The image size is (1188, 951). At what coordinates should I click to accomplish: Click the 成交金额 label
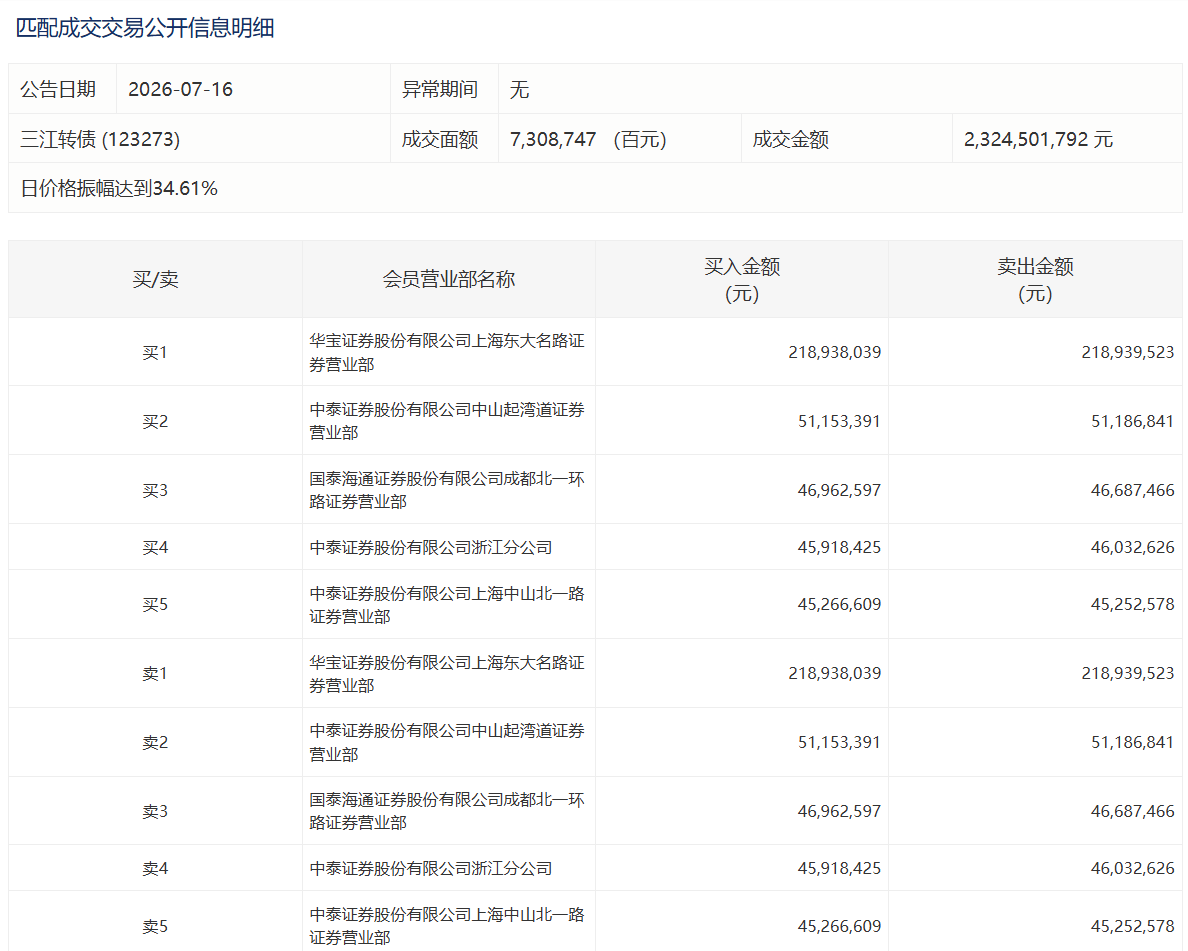pyautogui.click(x=790, y=139)
